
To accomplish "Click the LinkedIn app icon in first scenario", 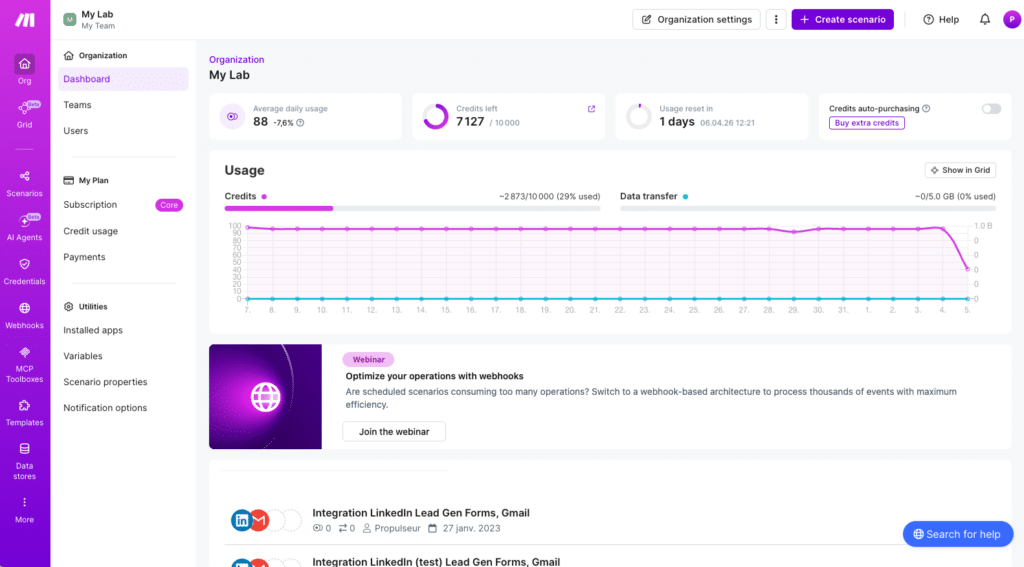I will point(242,520).
